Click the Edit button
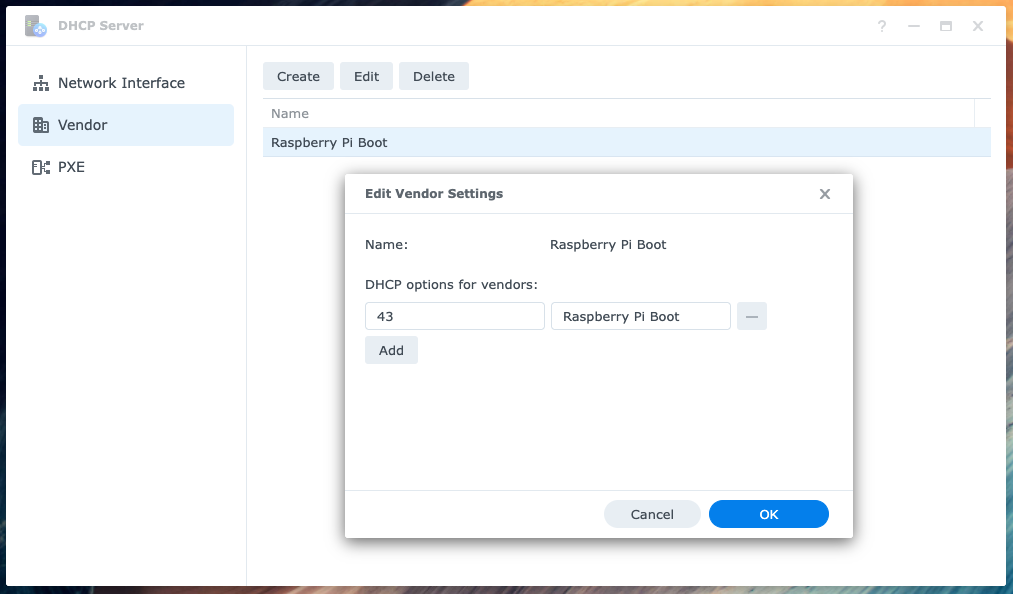1013x594 pixels. pos(366,76)
